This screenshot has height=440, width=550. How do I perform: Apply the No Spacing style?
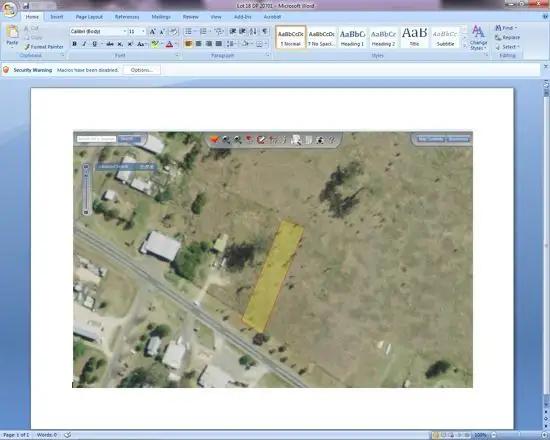click(x=321, y=37)
